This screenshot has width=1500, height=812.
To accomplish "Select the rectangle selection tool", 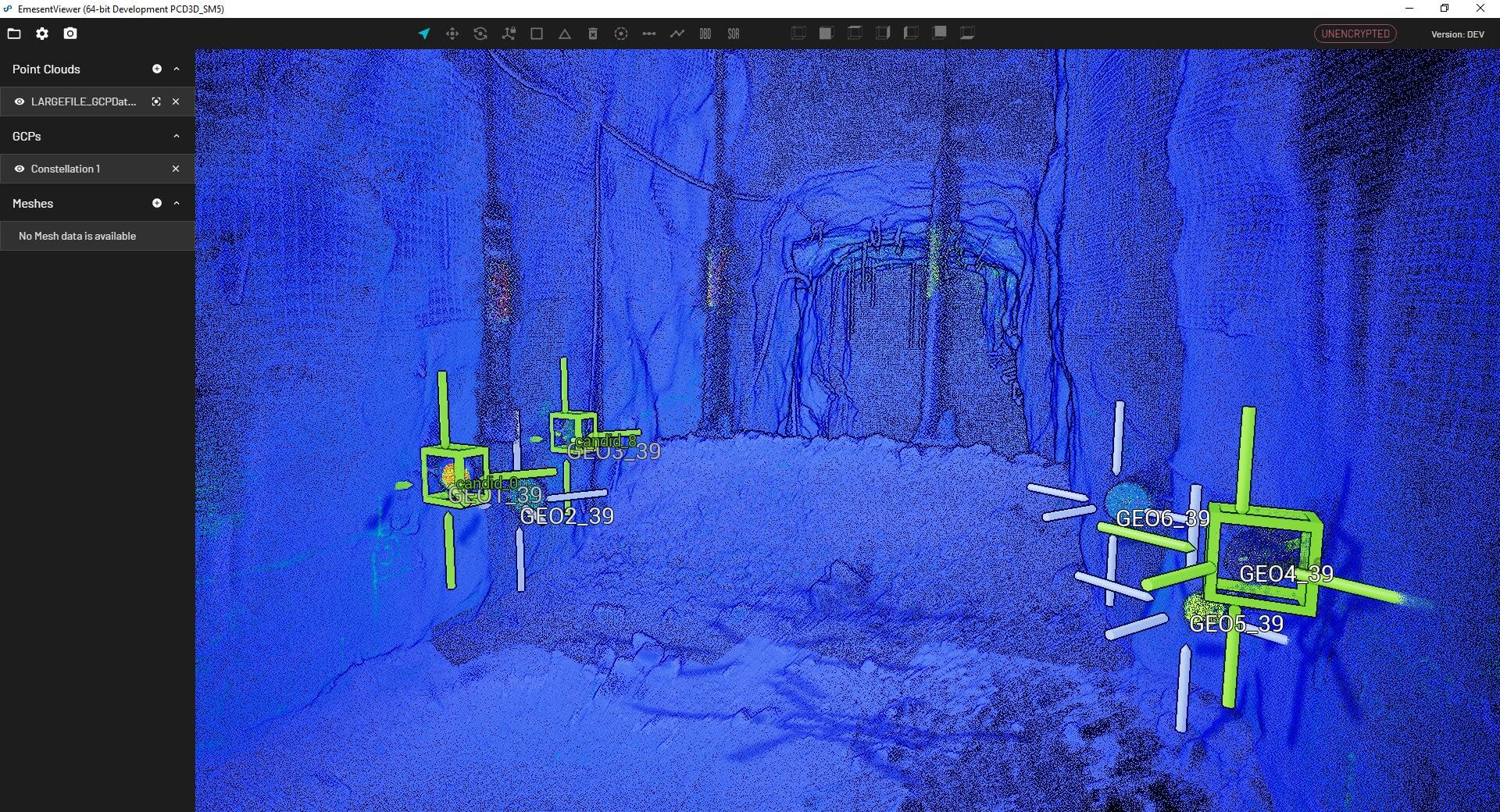I will pyautogui.click(x=537, y=34).
